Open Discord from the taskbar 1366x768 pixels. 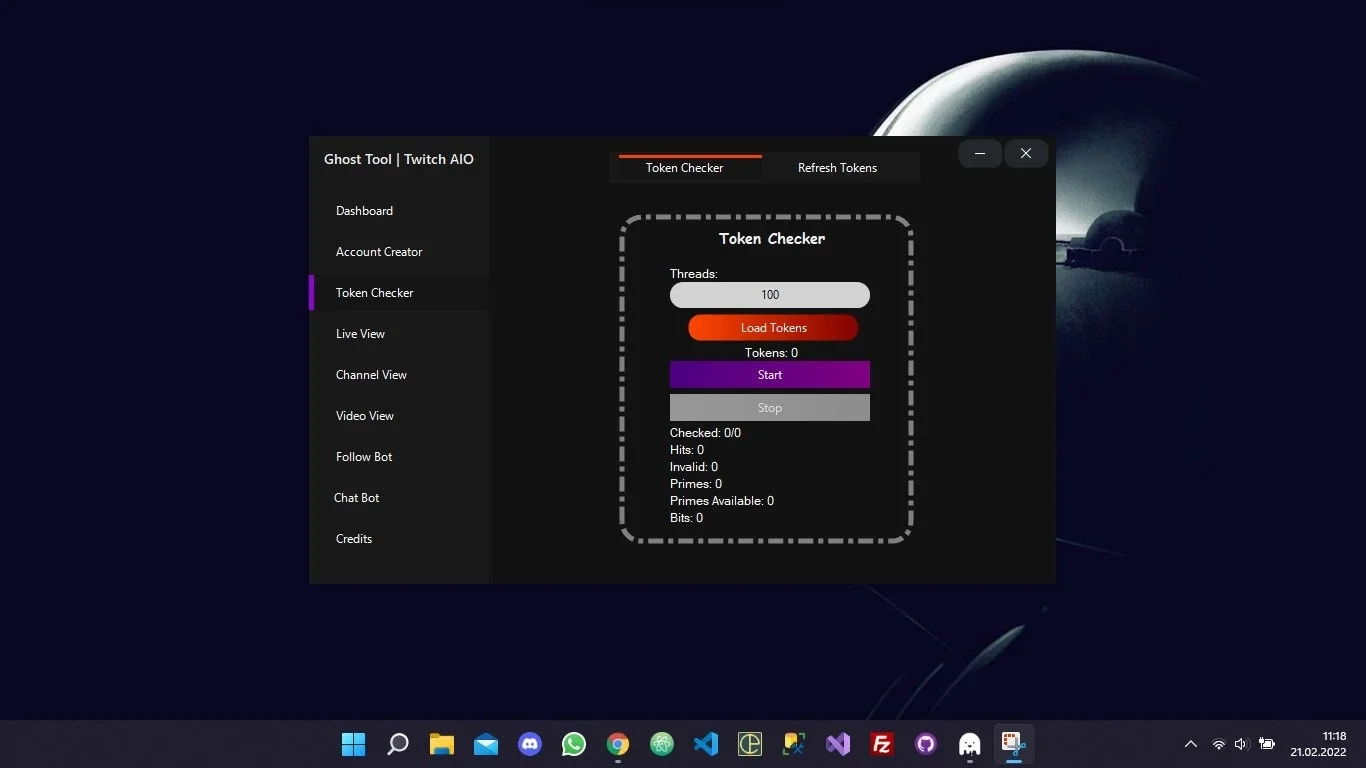530,744
